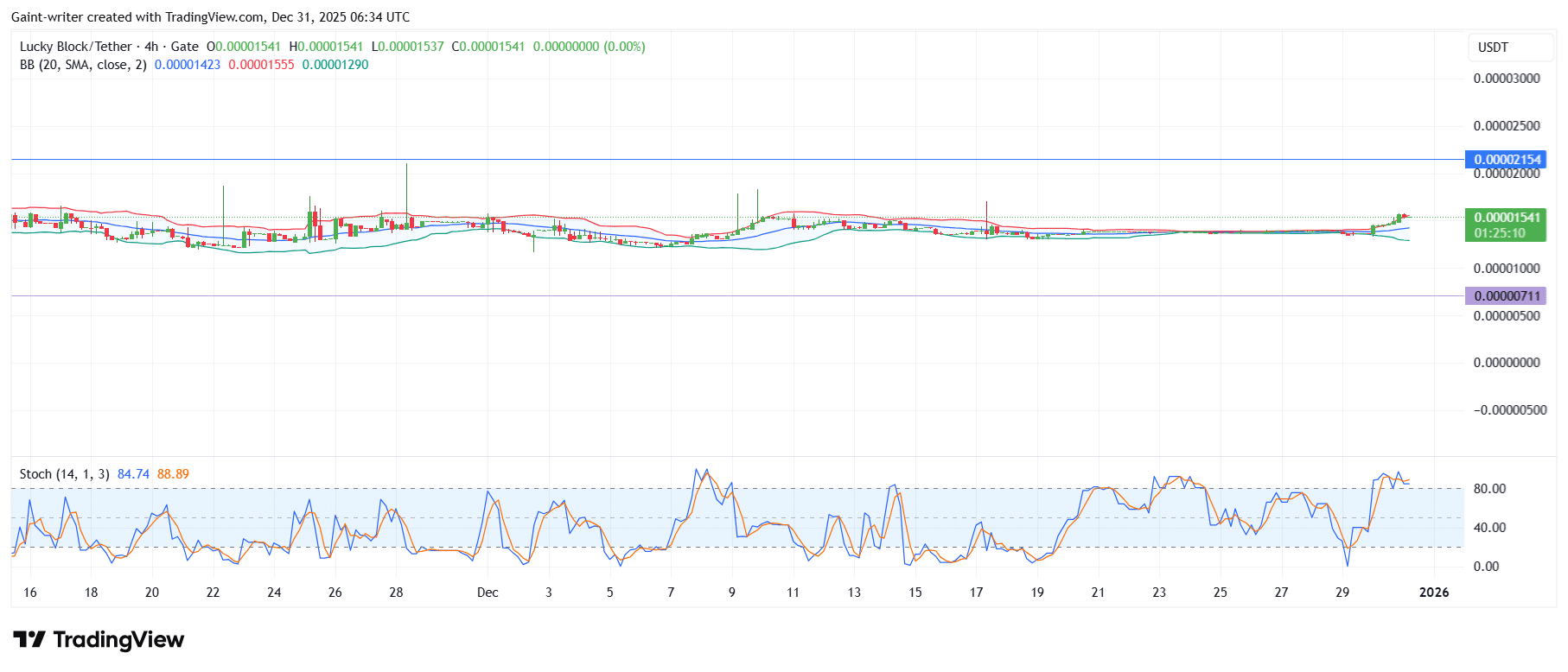1568x672 pixels.
Task: Select the blue 0.00002154 price label
Action: pos(1507,160)
